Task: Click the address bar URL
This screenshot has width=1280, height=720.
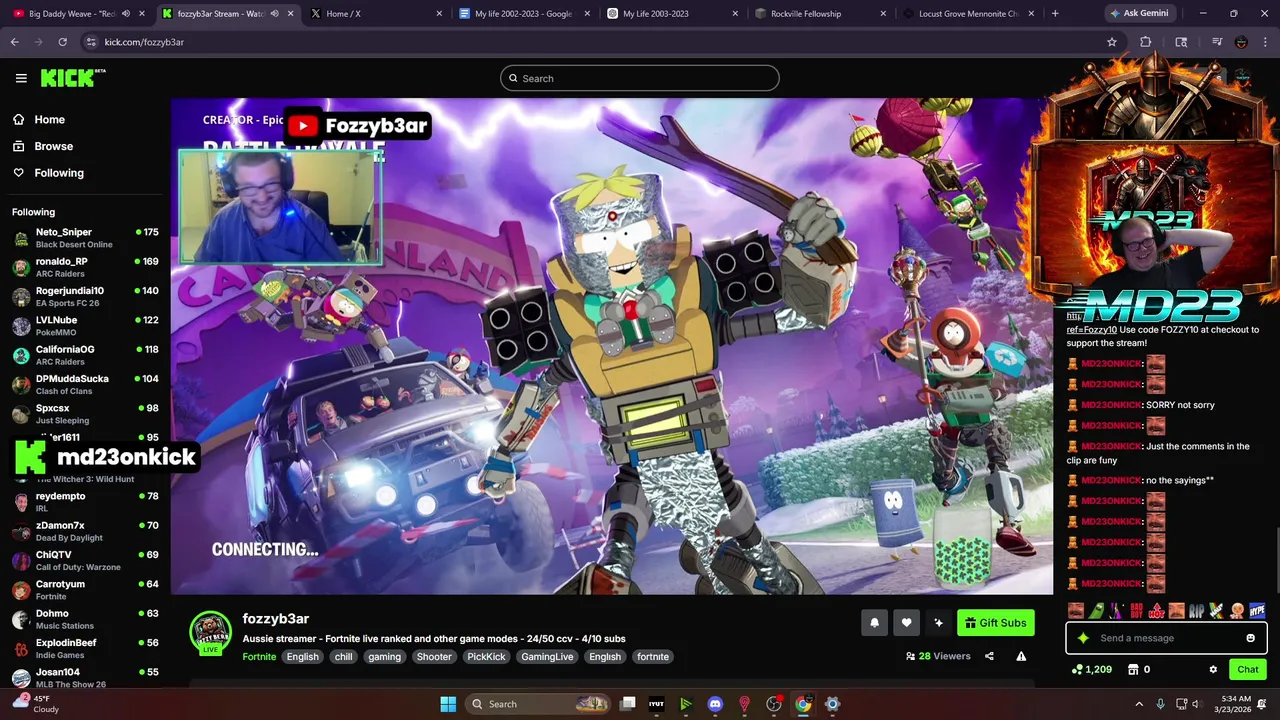Action: tap(144, 42)
